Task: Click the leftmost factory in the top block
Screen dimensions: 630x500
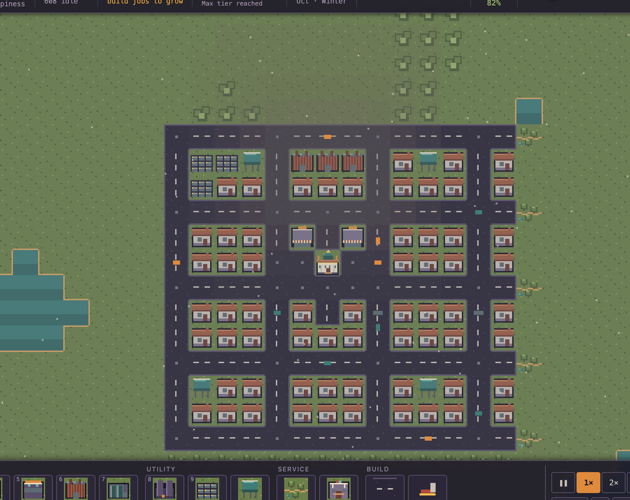Action: (302, 162)
